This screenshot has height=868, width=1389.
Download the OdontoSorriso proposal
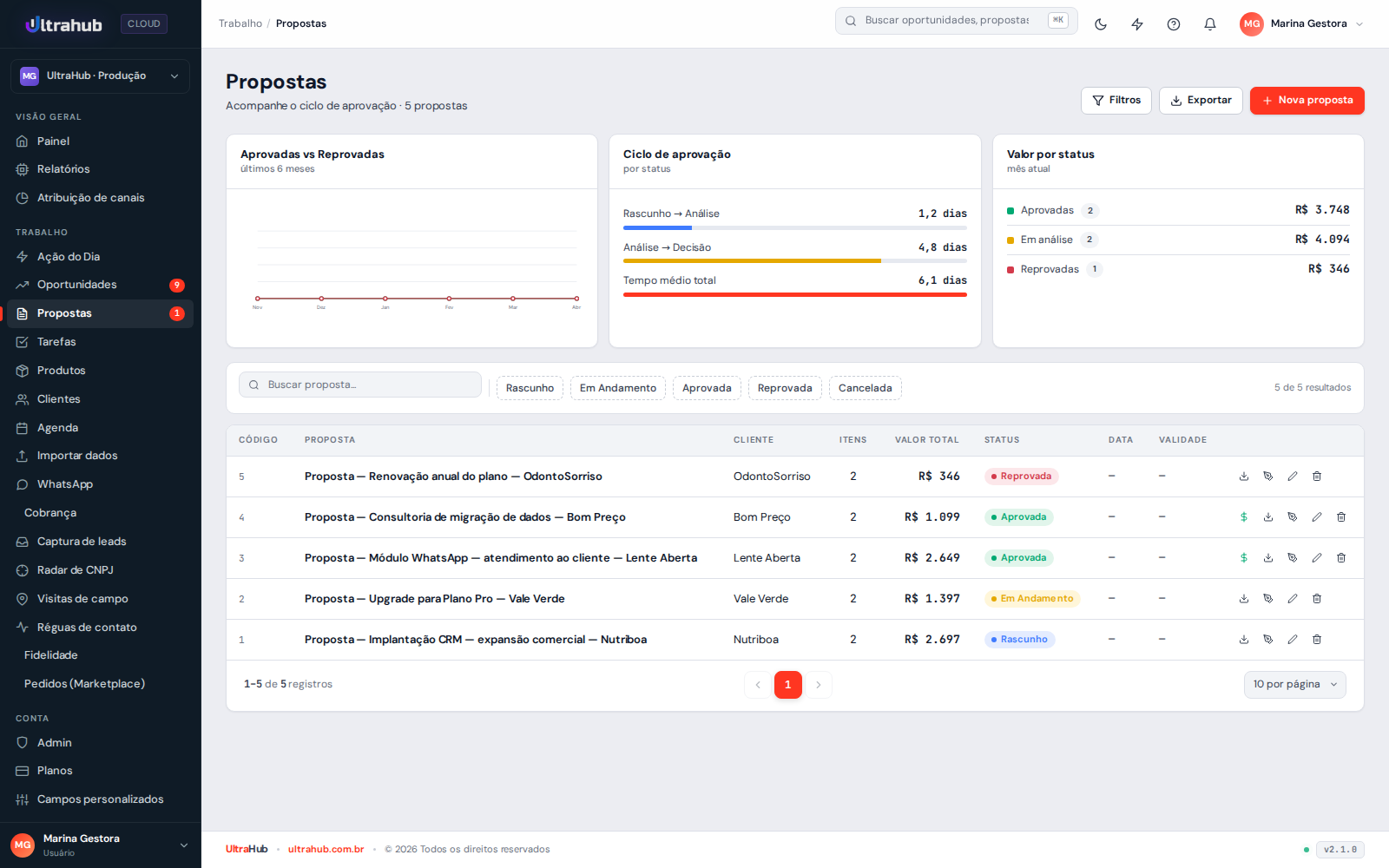pyautogui.click(x=1244, y=477)
